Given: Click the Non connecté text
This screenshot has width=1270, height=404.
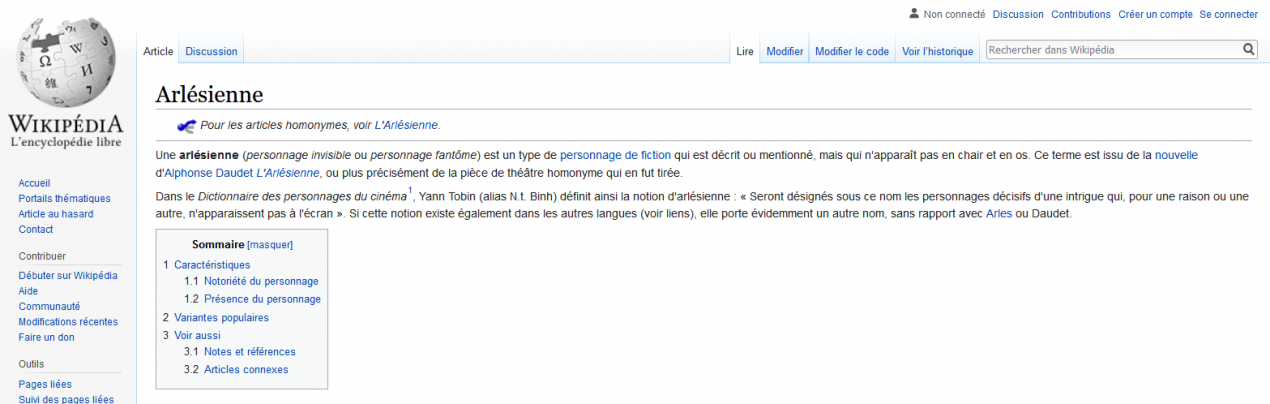Looking at the screenshot, I should [x=955, y=14].
